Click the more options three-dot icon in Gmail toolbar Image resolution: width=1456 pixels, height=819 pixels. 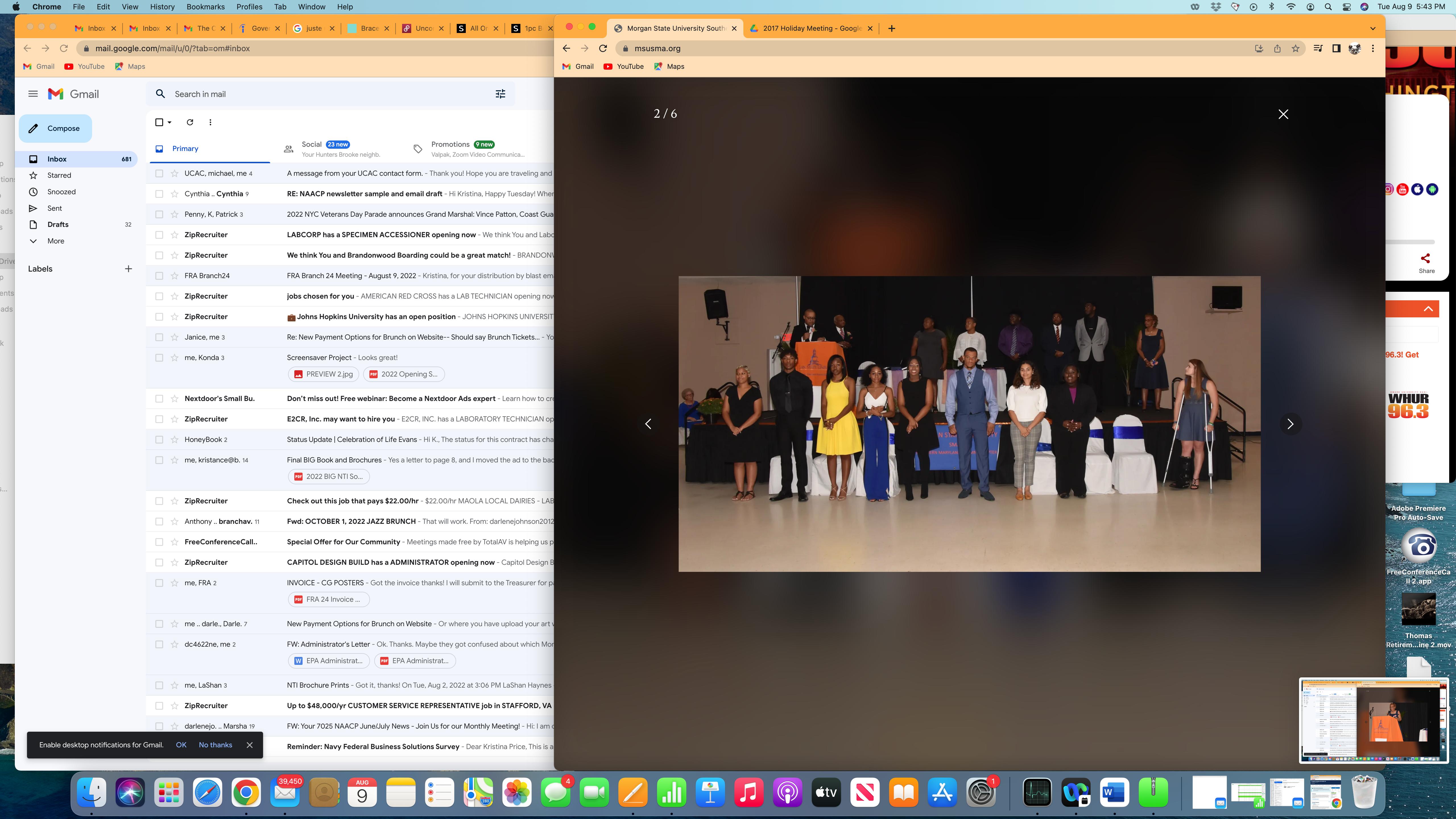[x=210, y=122]
